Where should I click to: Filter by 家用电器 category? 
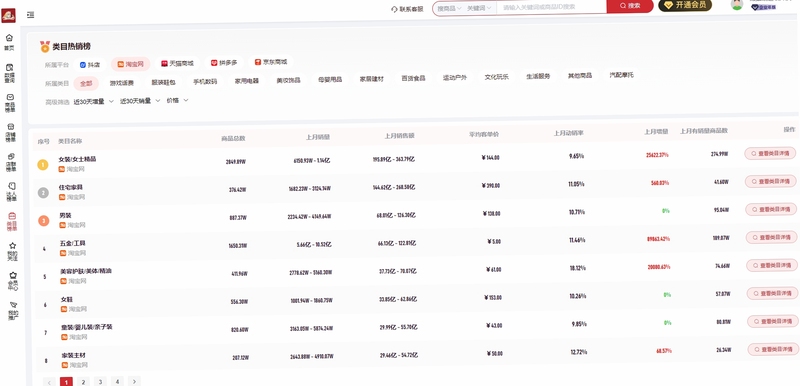pos(246,81)
